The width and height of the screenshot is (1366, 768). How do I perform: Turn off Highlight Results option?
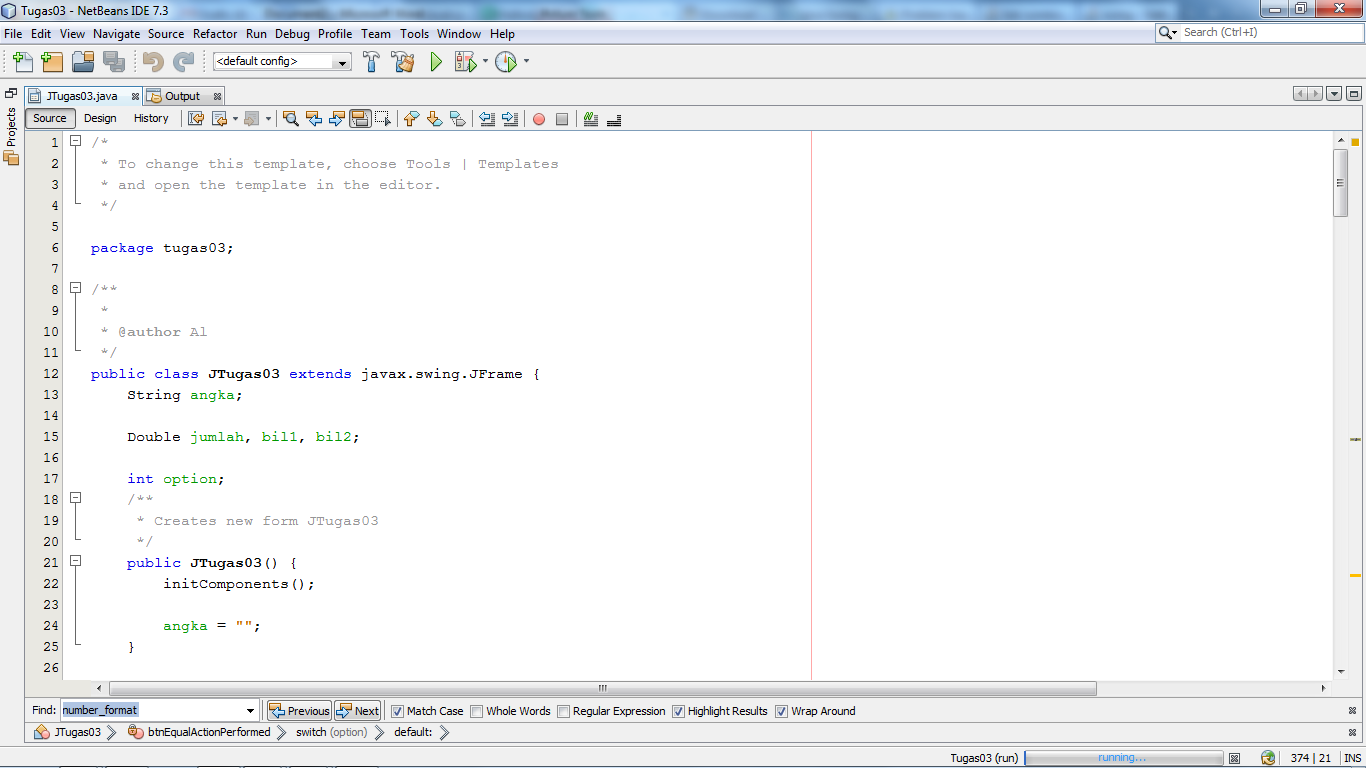[x=679, y=711]
